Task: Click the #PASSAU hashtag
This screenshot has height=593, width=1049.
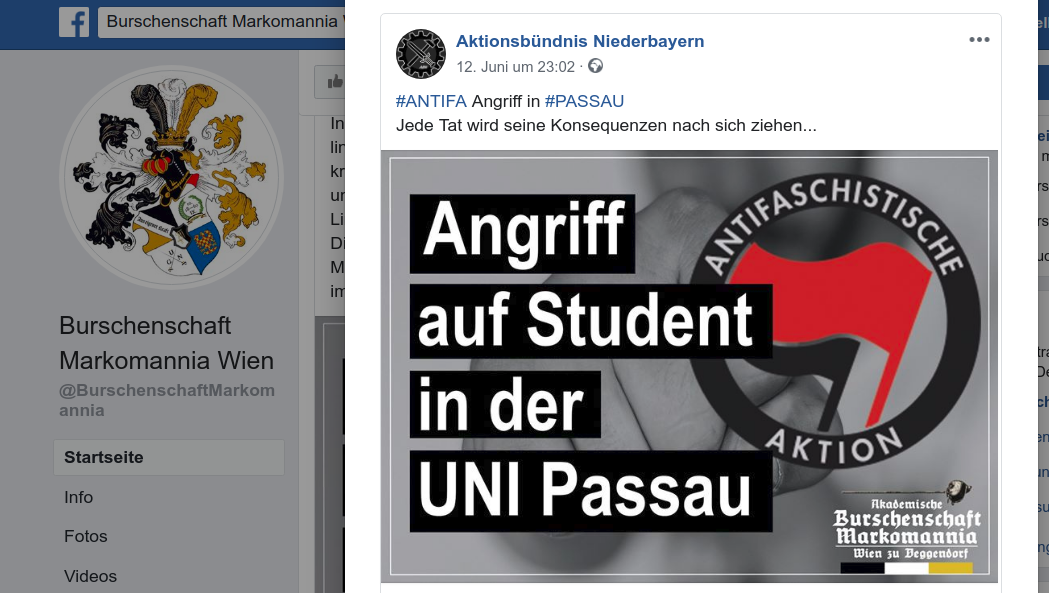Action: pyautogui.click(x=584, y=101)
